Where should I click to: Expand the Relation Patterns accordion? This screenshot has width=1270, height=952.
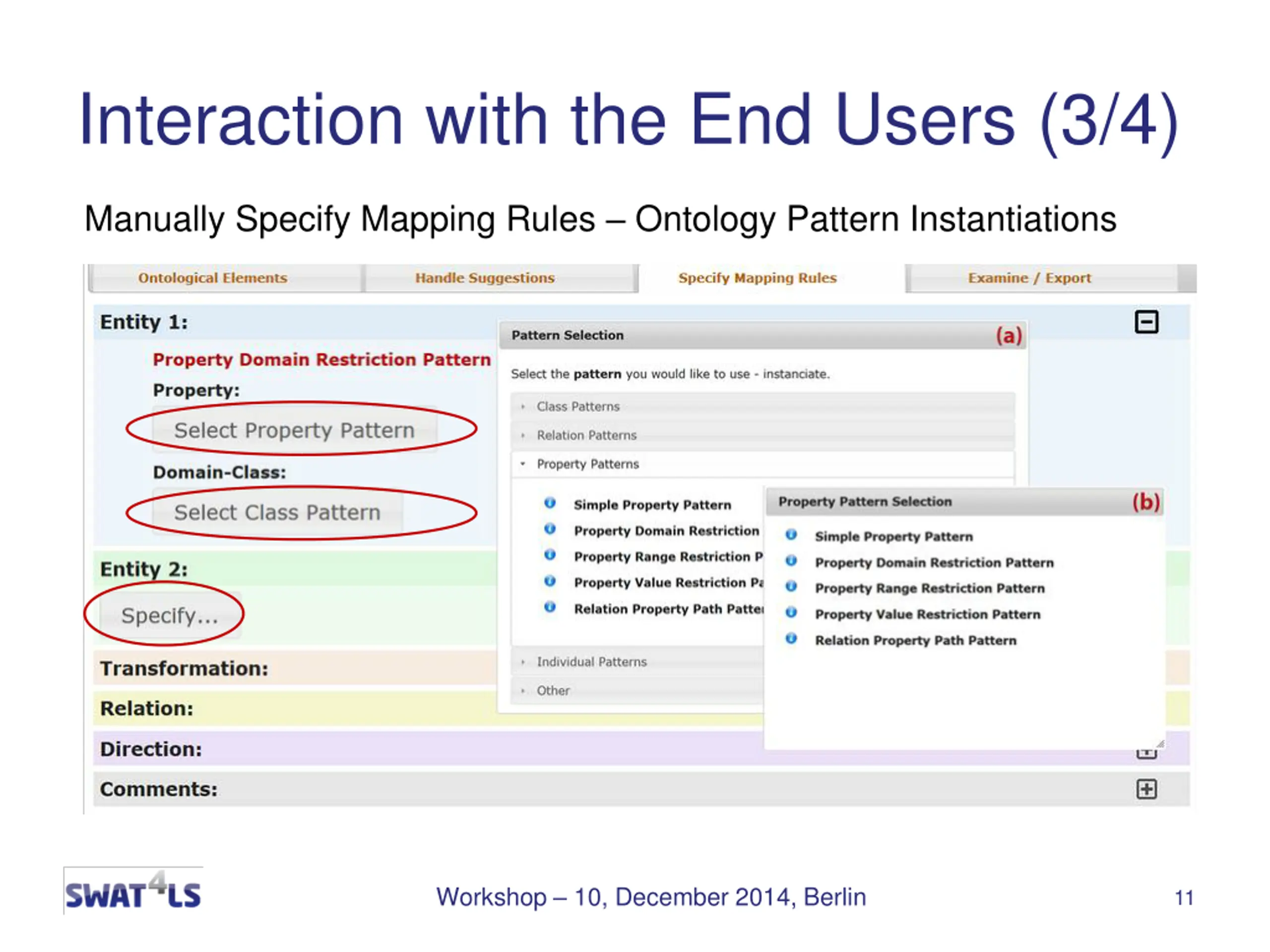pos(762,435)
